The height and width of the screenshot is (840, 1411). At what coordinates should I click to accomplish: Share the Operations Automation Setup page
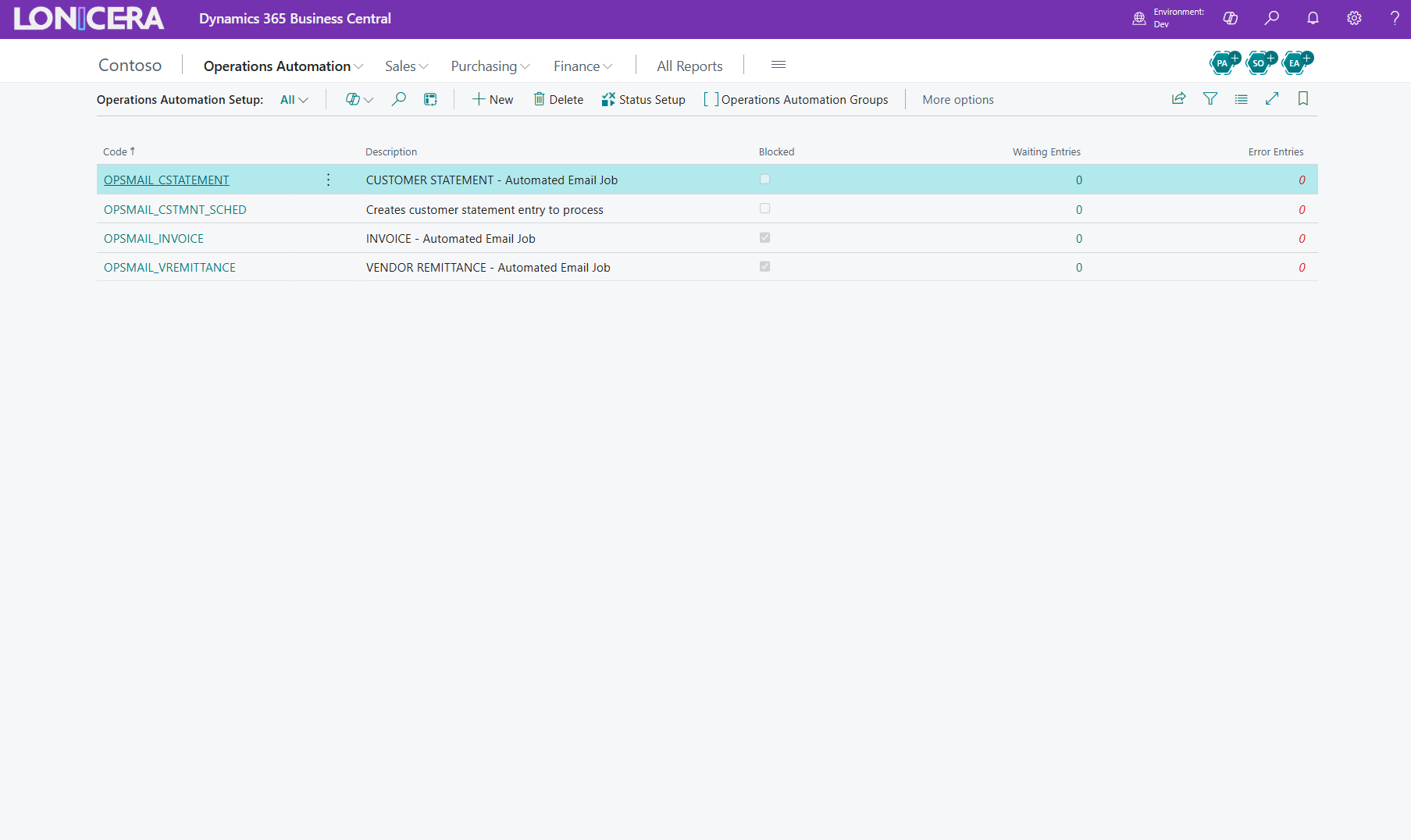pos(1179,98)
